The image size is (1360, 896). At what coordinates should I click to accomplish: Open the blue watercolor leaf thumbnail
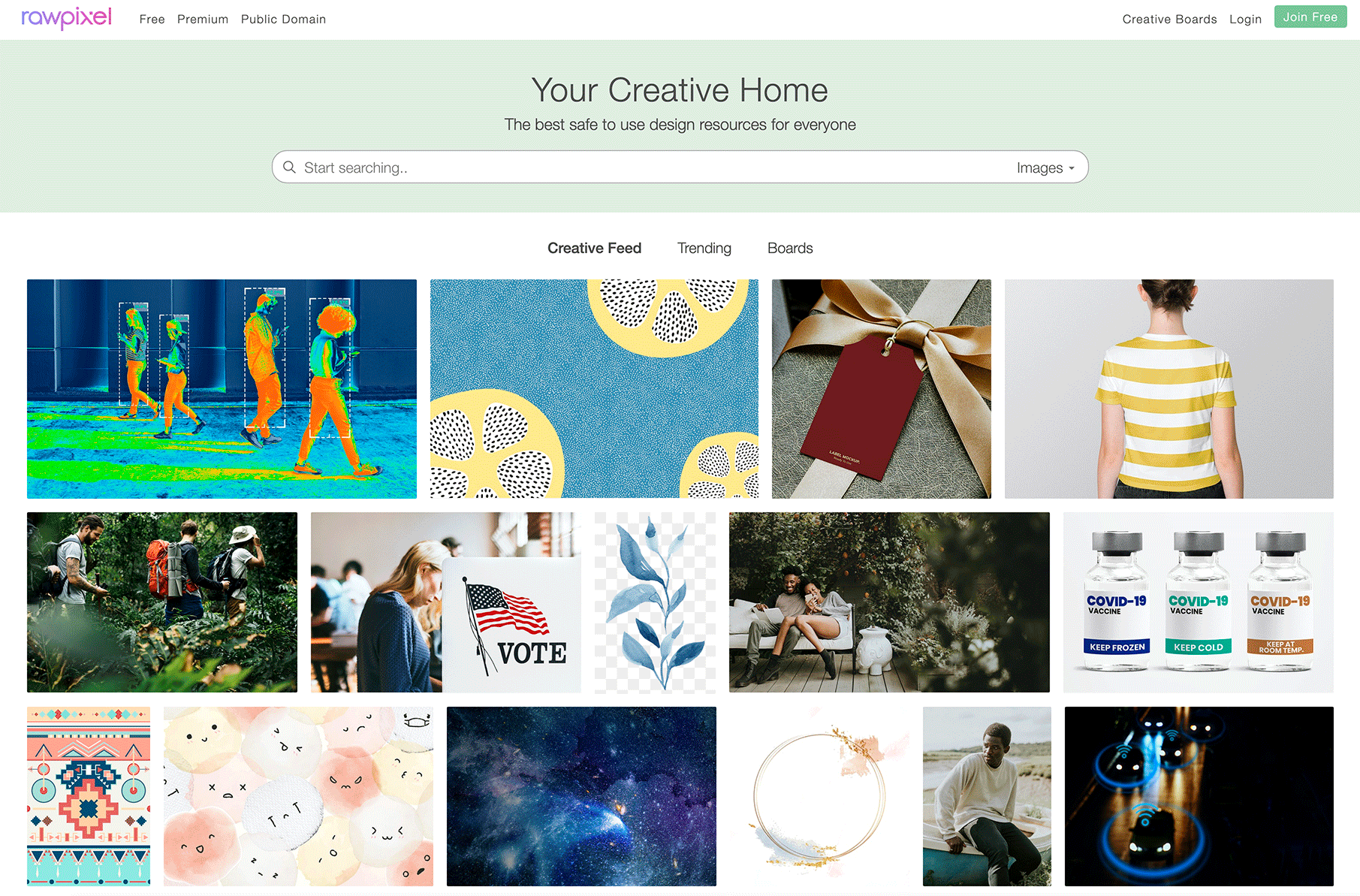pos(655,602)
